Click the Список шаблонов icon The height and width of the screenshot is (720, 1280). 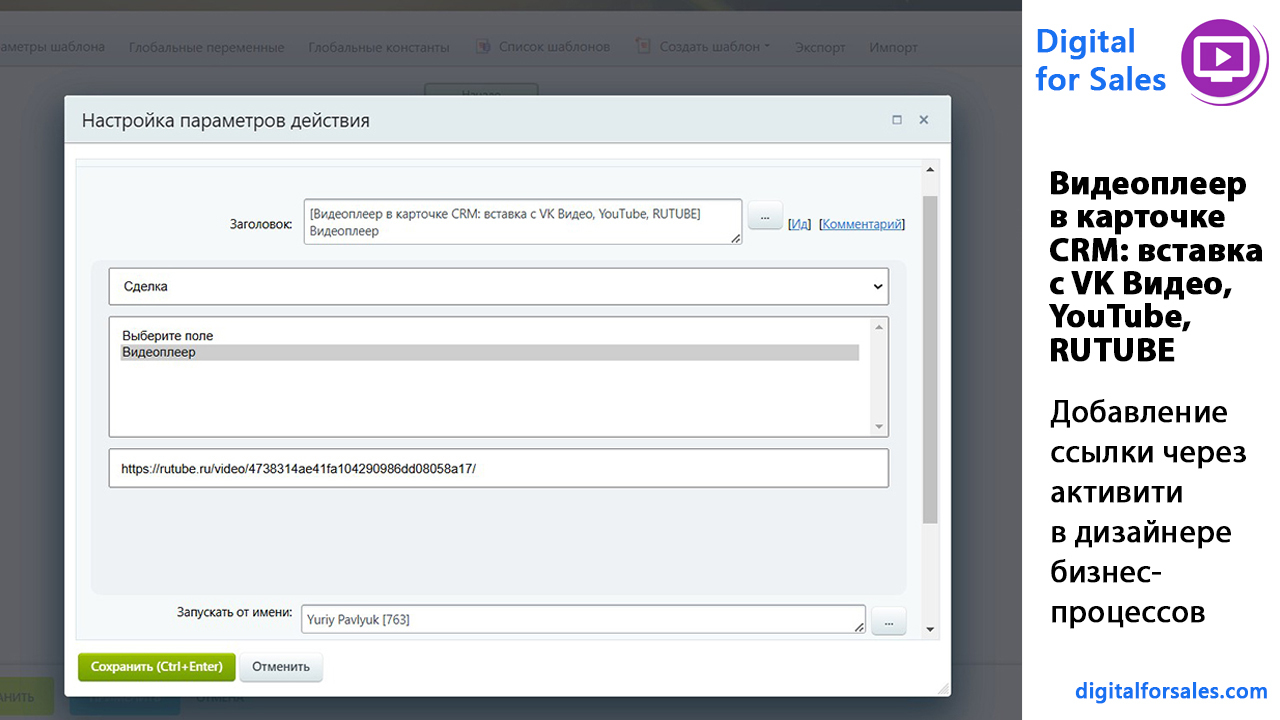pos(483,46)
